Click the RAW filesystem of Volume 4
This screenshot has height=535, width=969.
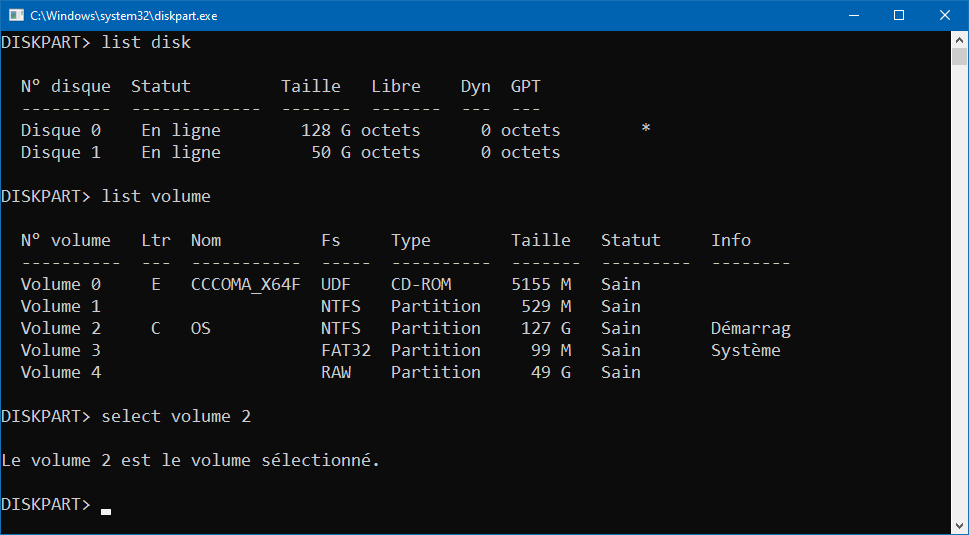point(336,373)
